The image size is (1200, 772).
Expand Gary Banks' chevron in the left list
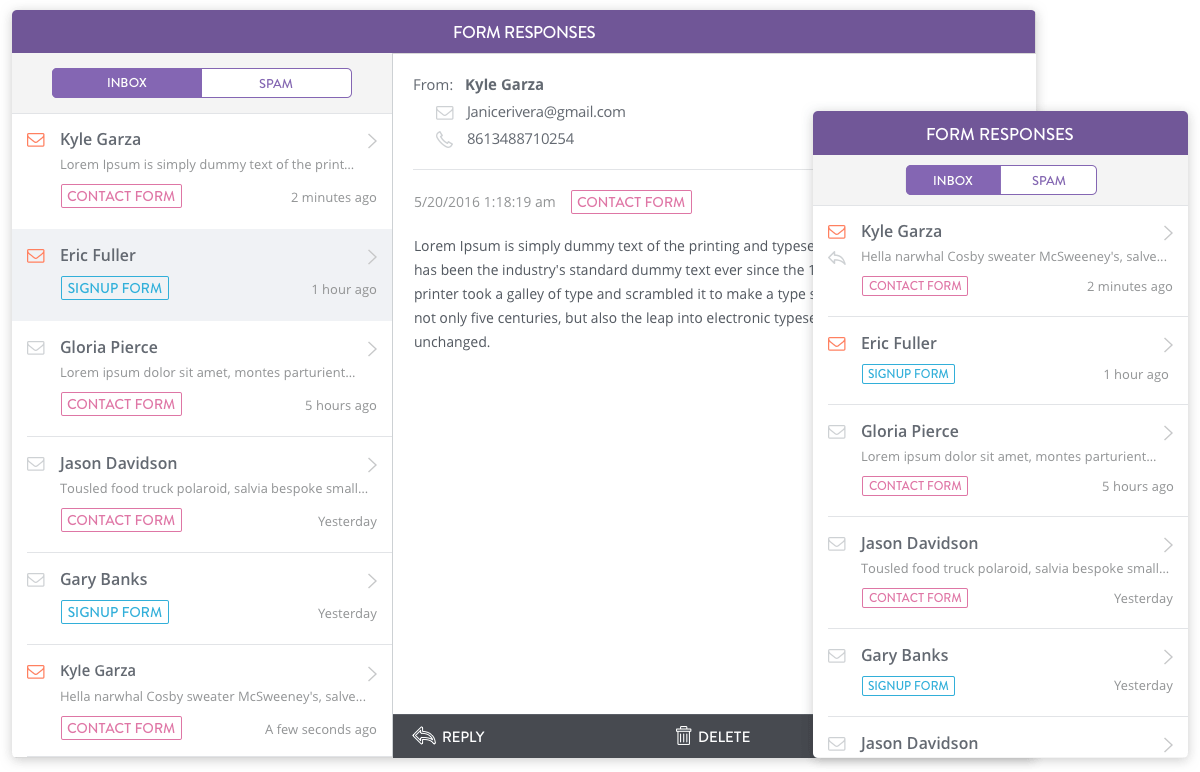point(372,581)
